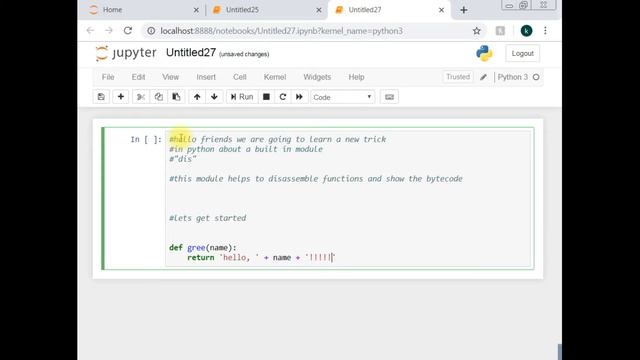
Task: Restart the kernel icon
Action: click(282, 97)
